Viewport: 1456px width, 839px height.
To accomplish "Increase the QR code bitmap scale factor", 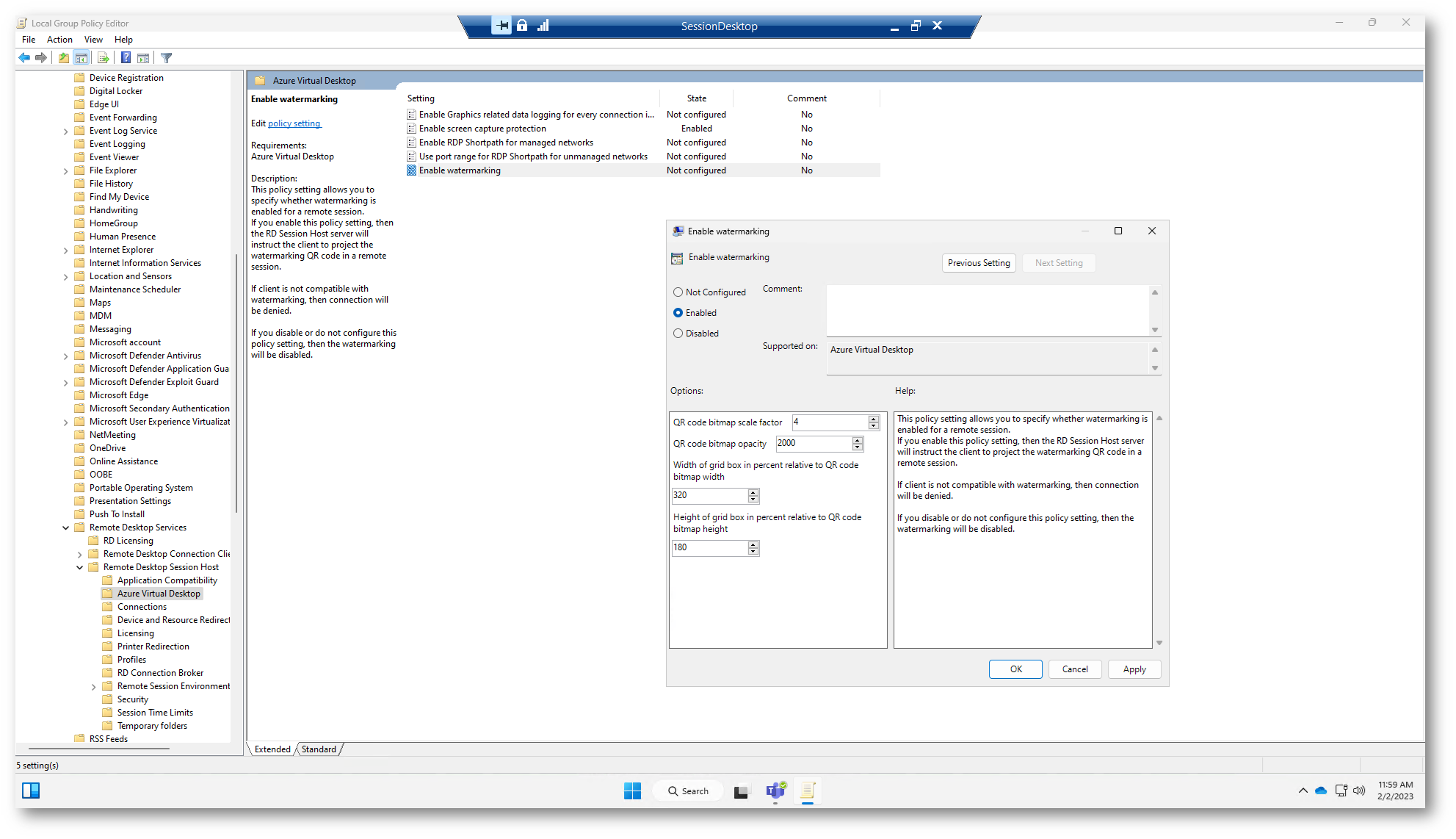I will (x=874, y=419).
